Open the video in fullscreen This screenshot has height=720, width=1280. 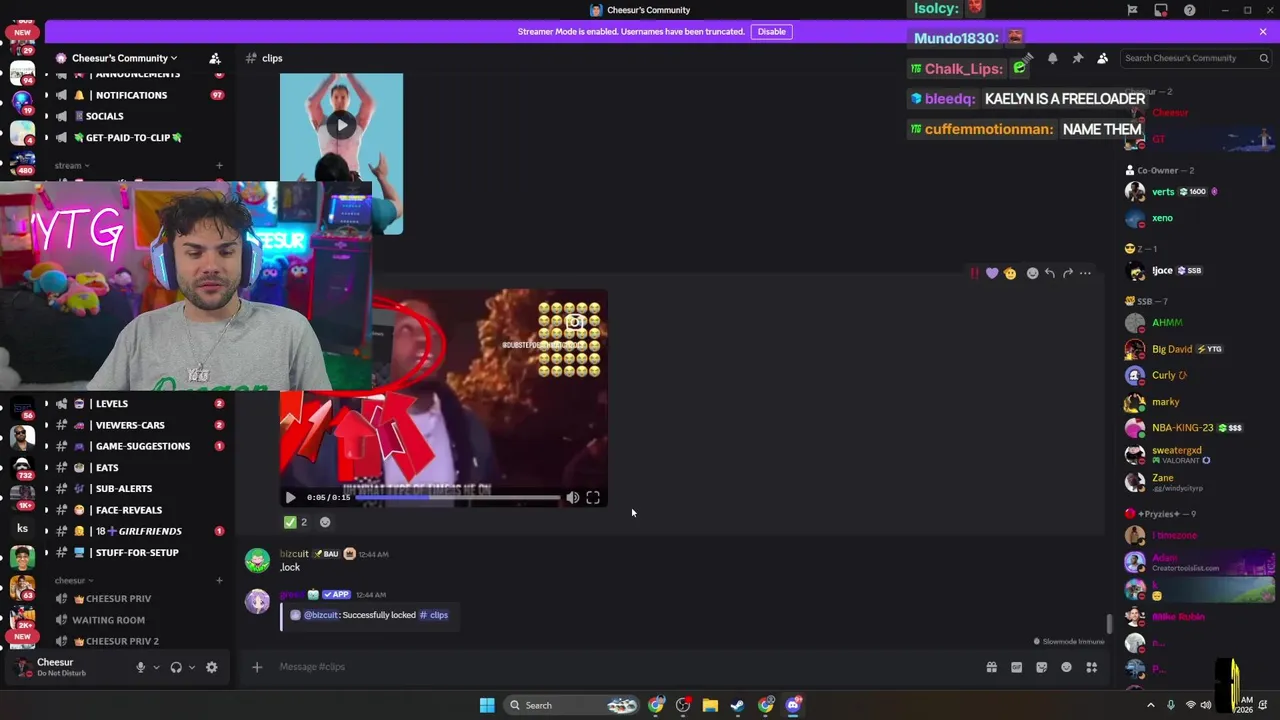point(593,497)
